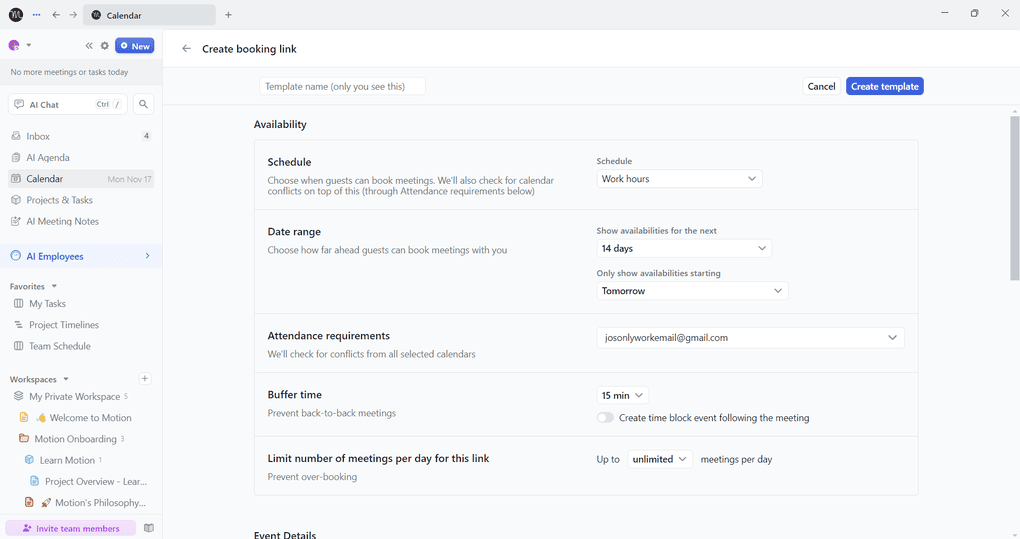Click the settings gear icon in sidebar
1020x539 pixels.
tap(105, 46)
